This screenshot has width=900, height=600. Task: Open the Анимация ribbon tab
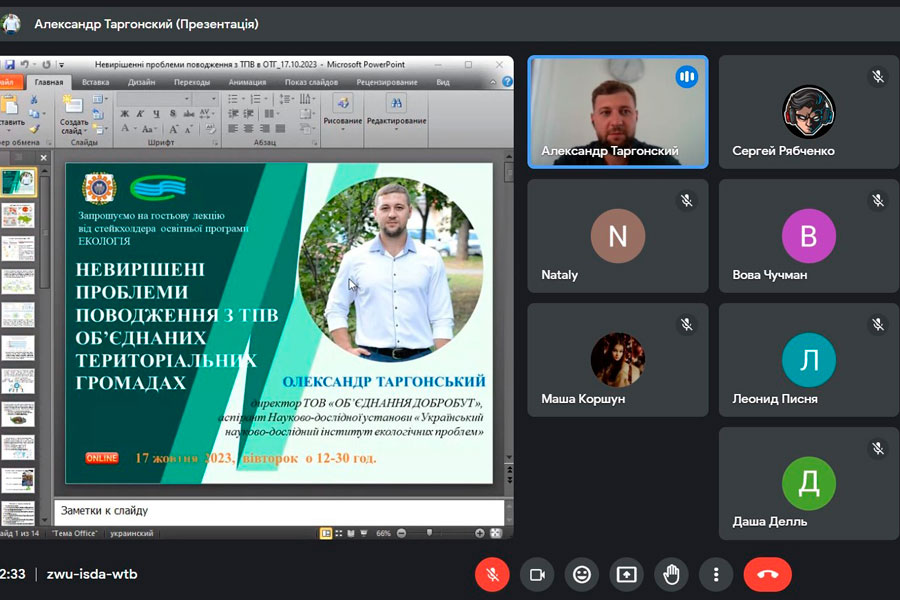tap(247, 82)
